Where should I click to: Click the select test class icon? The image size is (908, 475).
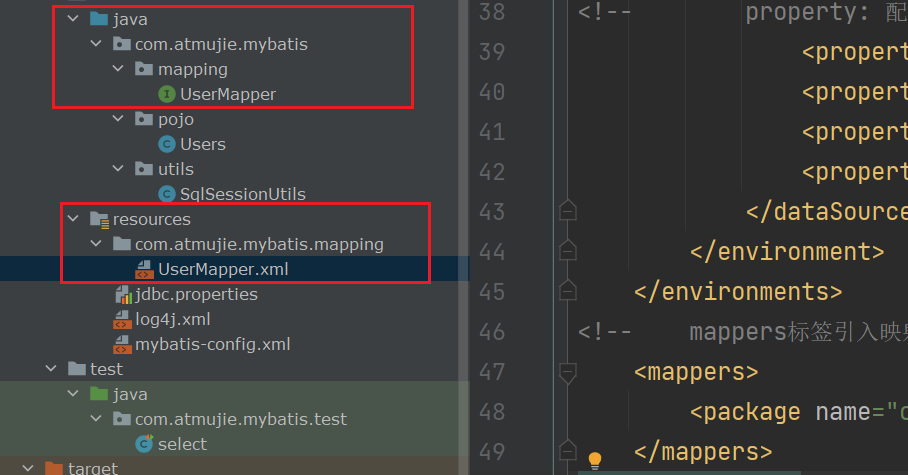(x=144, y=444)
